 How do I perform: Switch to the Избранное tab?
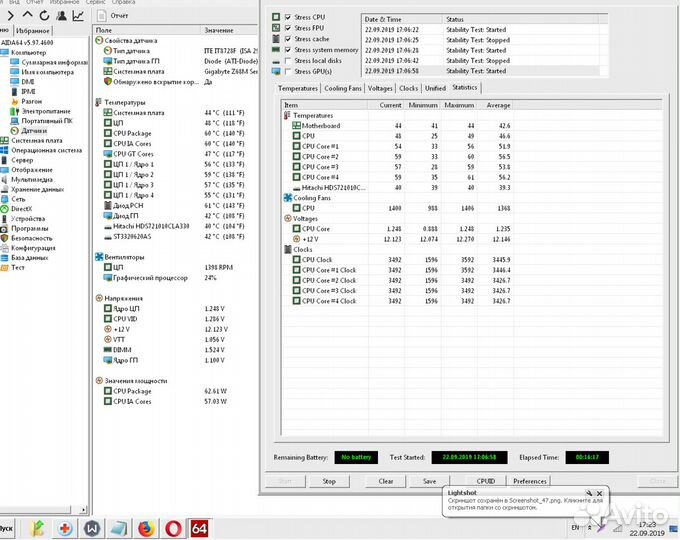coord(33,31)
